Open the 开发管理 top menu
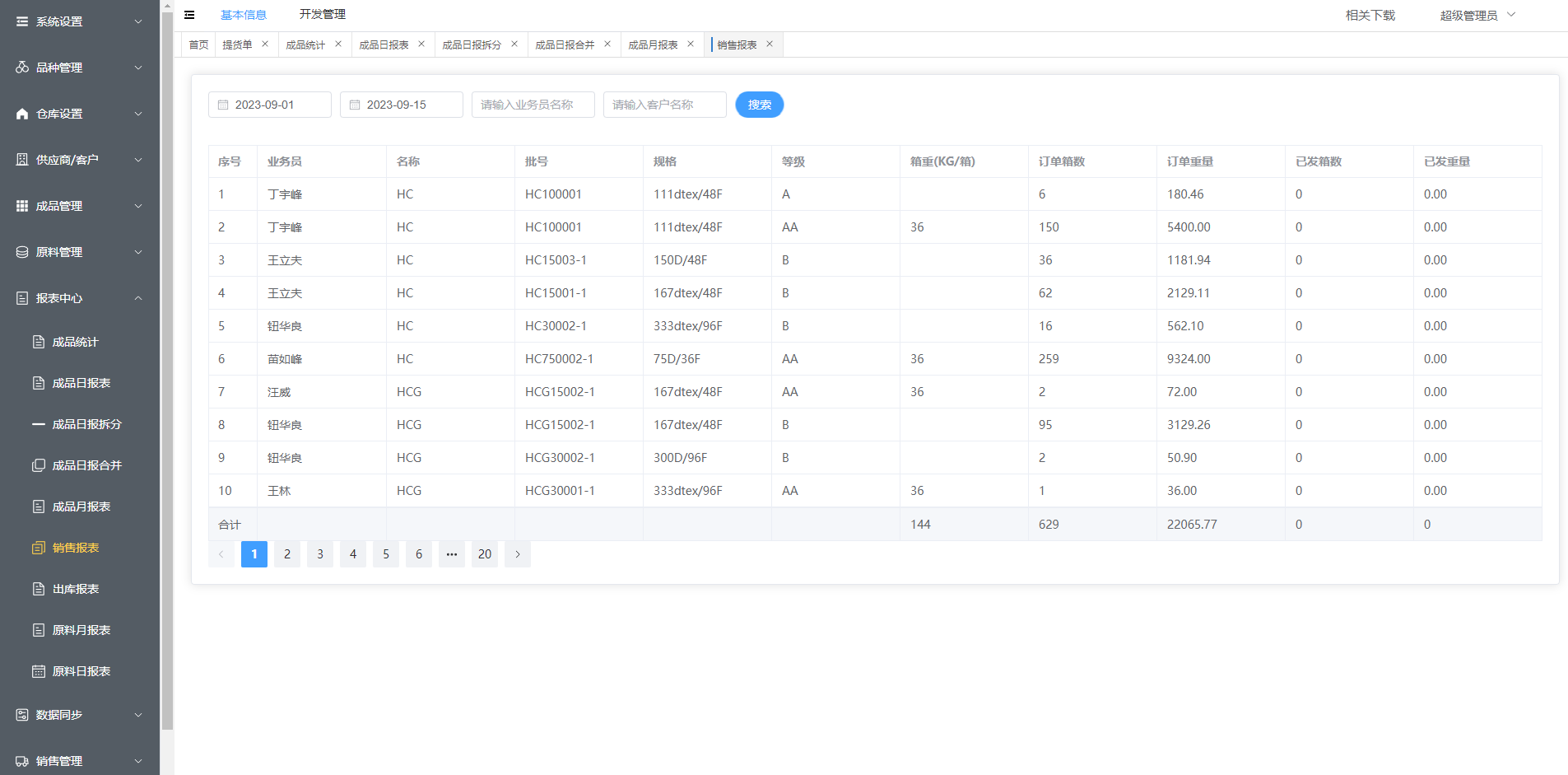 click(x=323, y=14)
